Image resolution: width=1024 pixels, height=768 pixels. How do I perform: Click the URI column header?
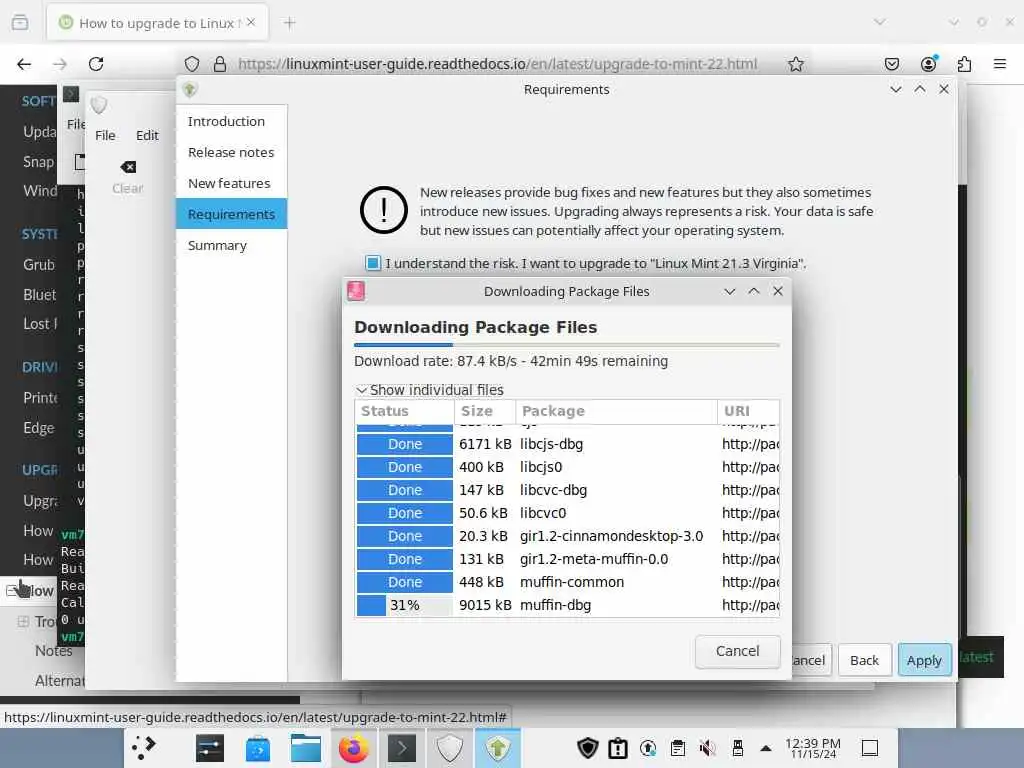click(x=748, y=411)
